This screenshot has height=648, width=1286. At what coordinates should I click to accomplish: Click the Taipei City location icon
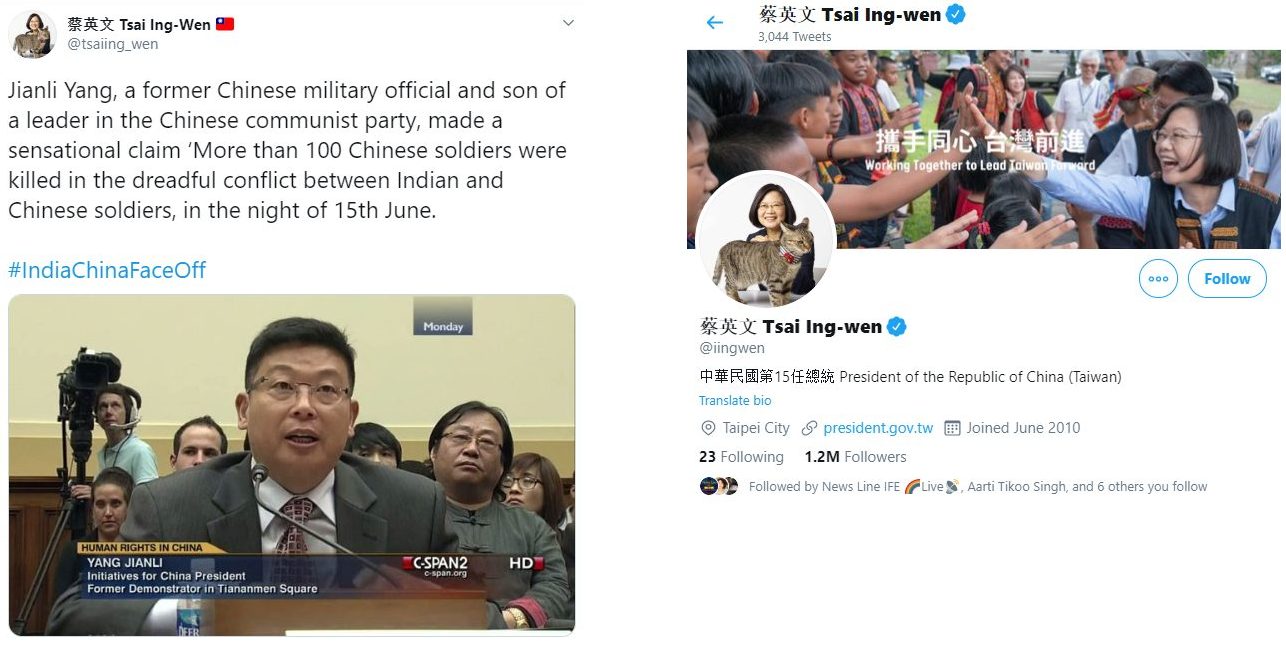pyautogui.click(x=708, y=428)
